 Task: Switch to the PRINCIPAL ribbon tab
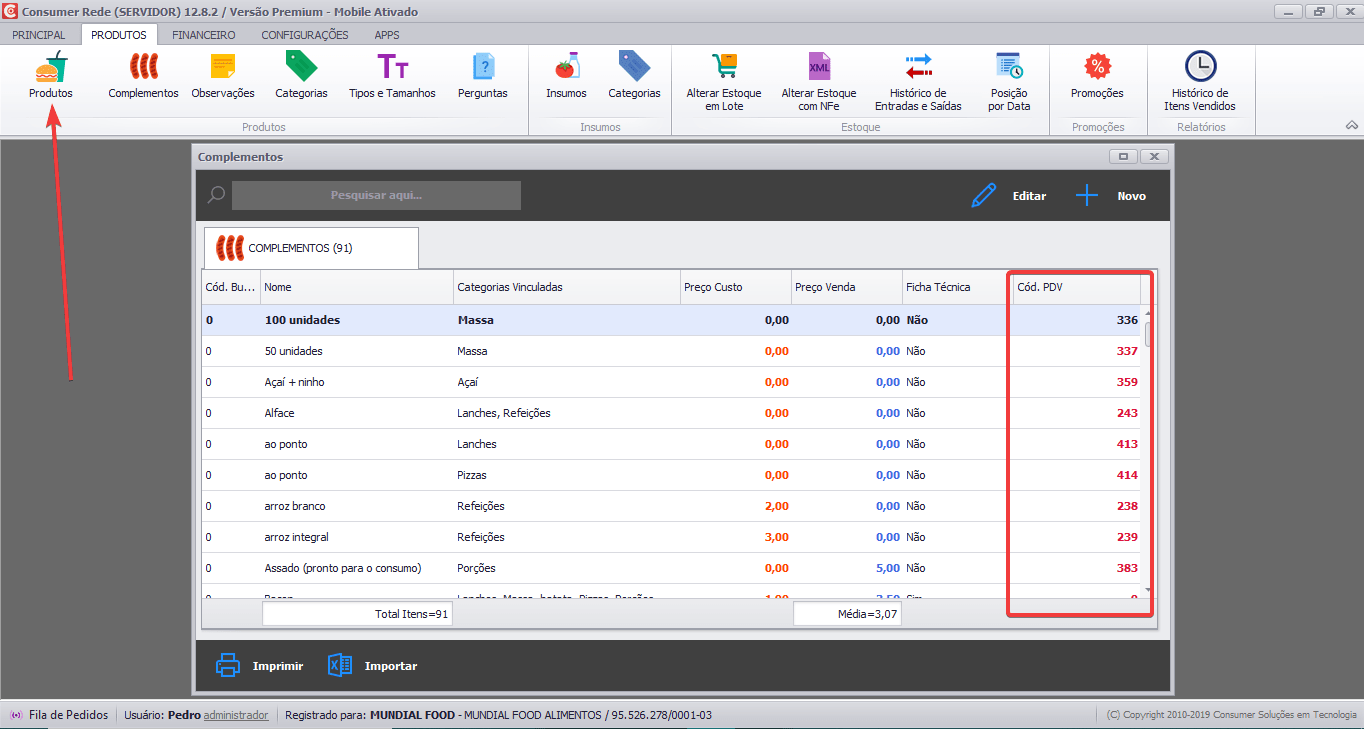click(x=39, y=35)
